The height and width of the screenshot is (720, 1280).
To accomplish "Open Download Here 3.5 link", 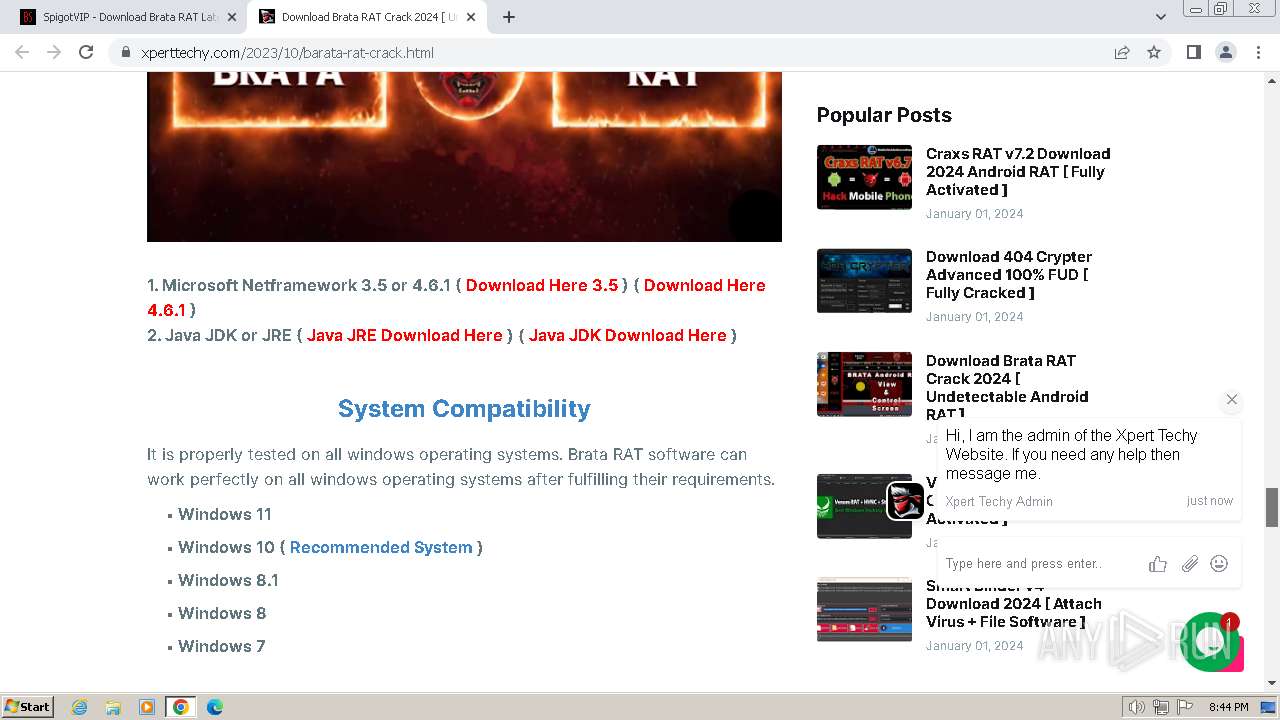I will point(542,285).
